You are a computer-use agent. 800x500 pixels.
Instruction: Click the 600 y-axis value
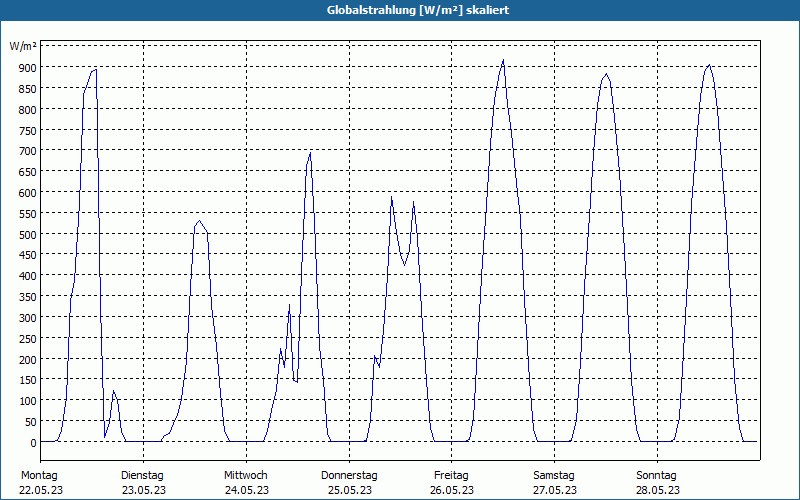tap(28, 193)
